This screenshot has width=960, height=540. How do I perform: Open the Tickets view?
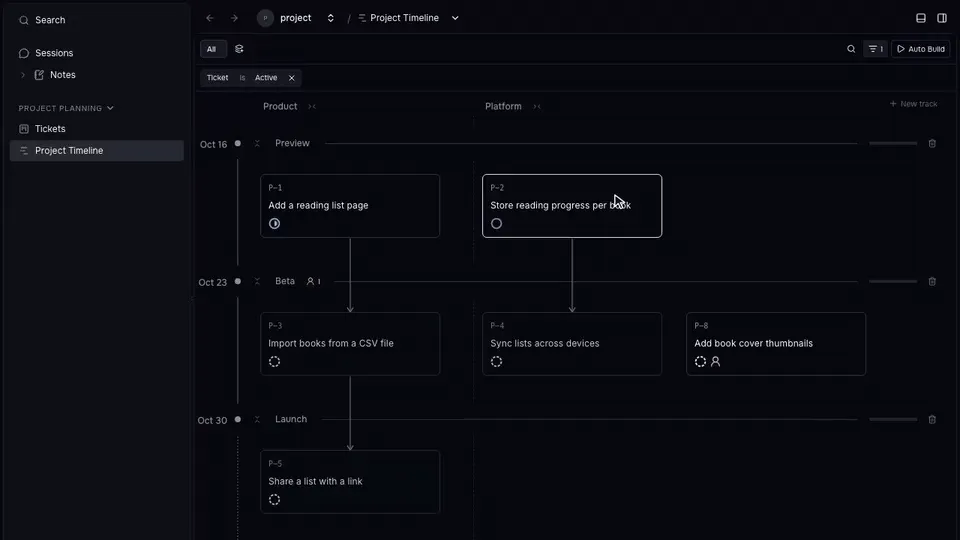97,129
